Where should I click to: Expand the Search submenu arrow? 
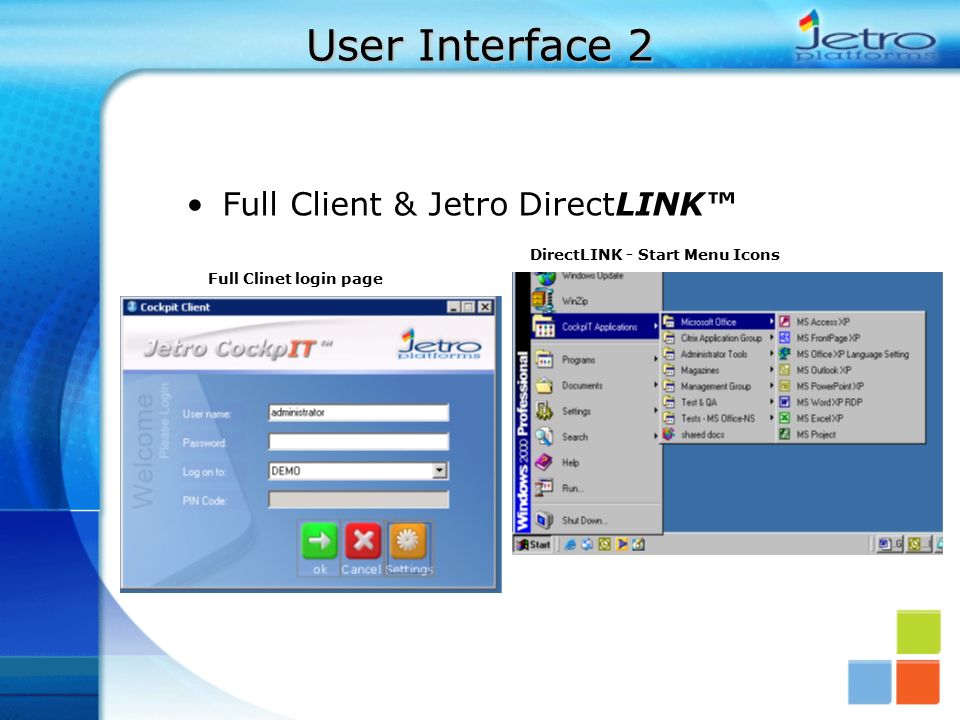tap(656, 437)
